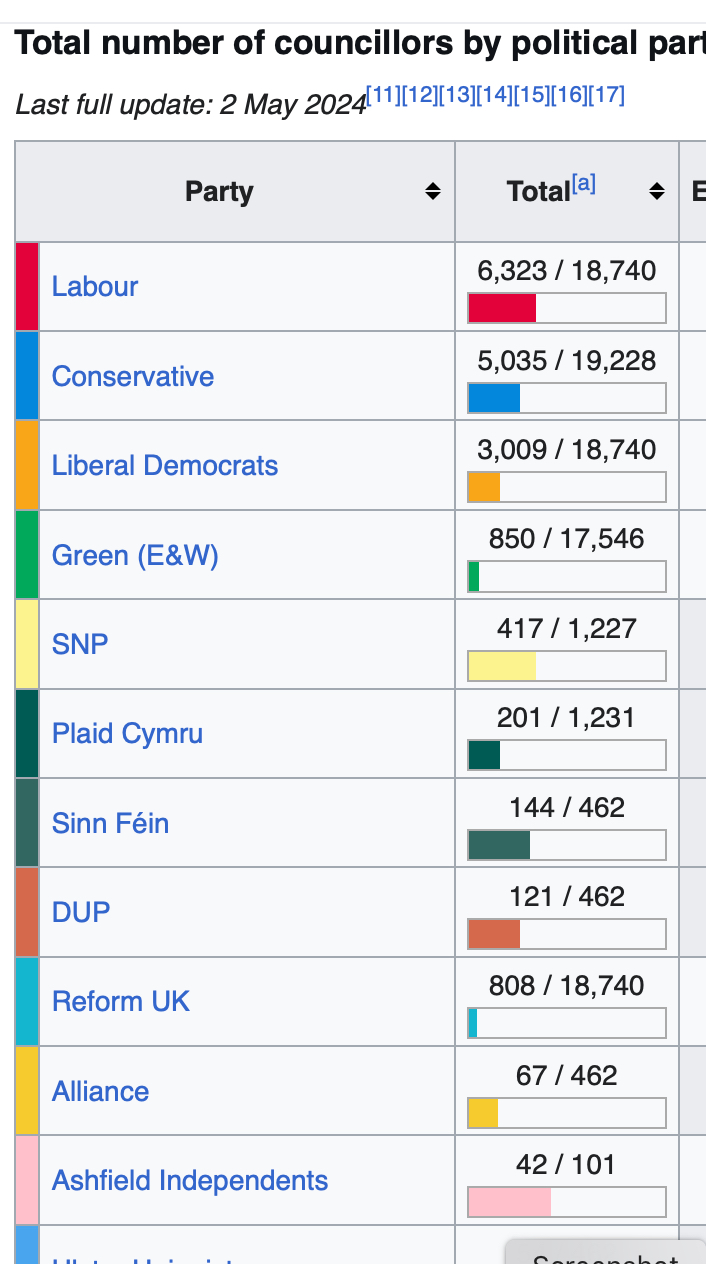Open citation reference [17]
This screenshot has width=706, height=1264.
pos(606,95)
